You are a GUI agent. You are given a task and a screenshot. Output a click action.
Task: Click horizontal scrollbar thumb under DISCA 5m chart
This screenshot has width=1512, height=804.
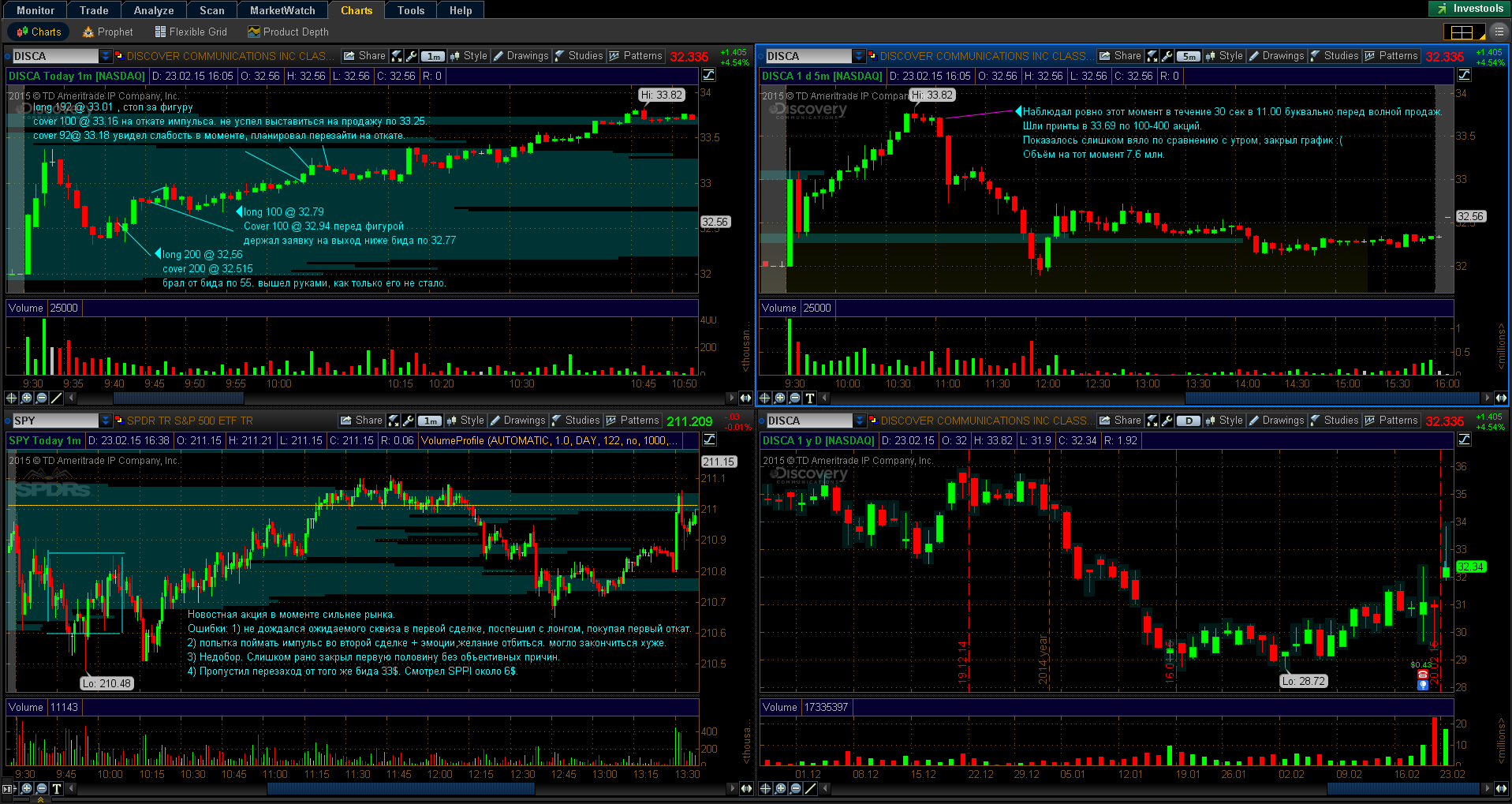(1331, 398)
